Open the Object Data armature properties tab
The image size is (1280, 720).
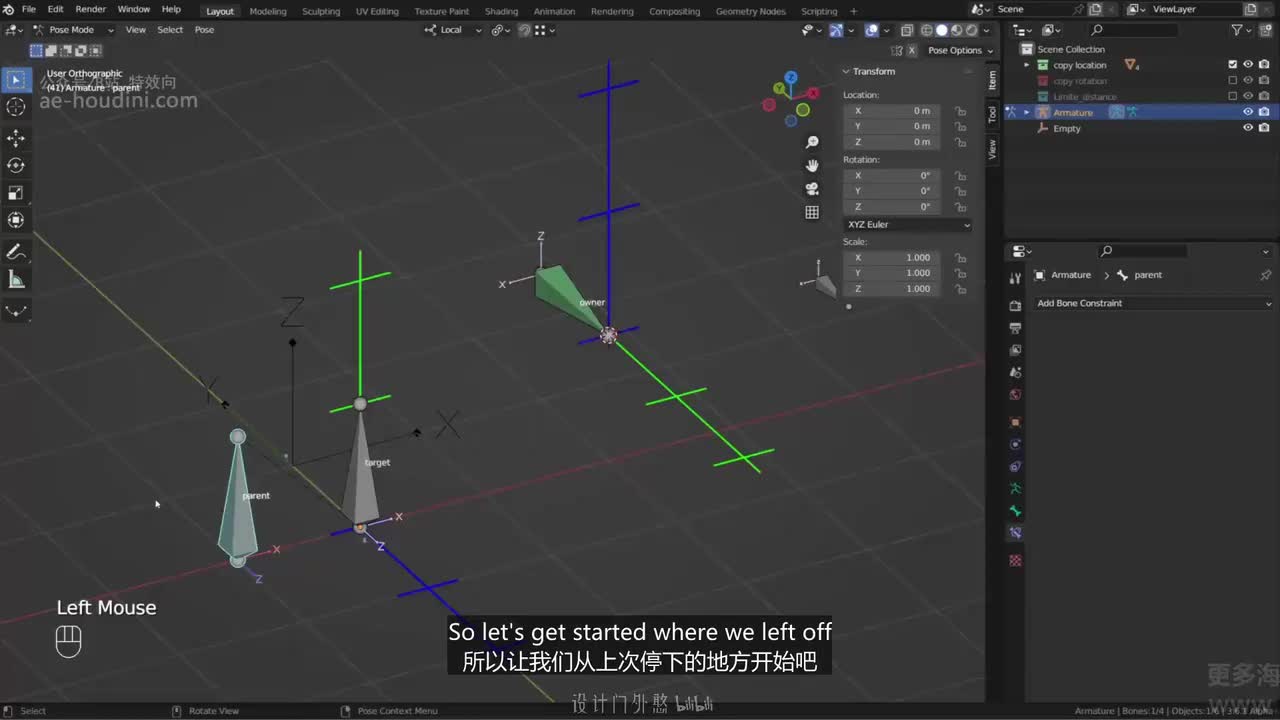point(1015,489)
